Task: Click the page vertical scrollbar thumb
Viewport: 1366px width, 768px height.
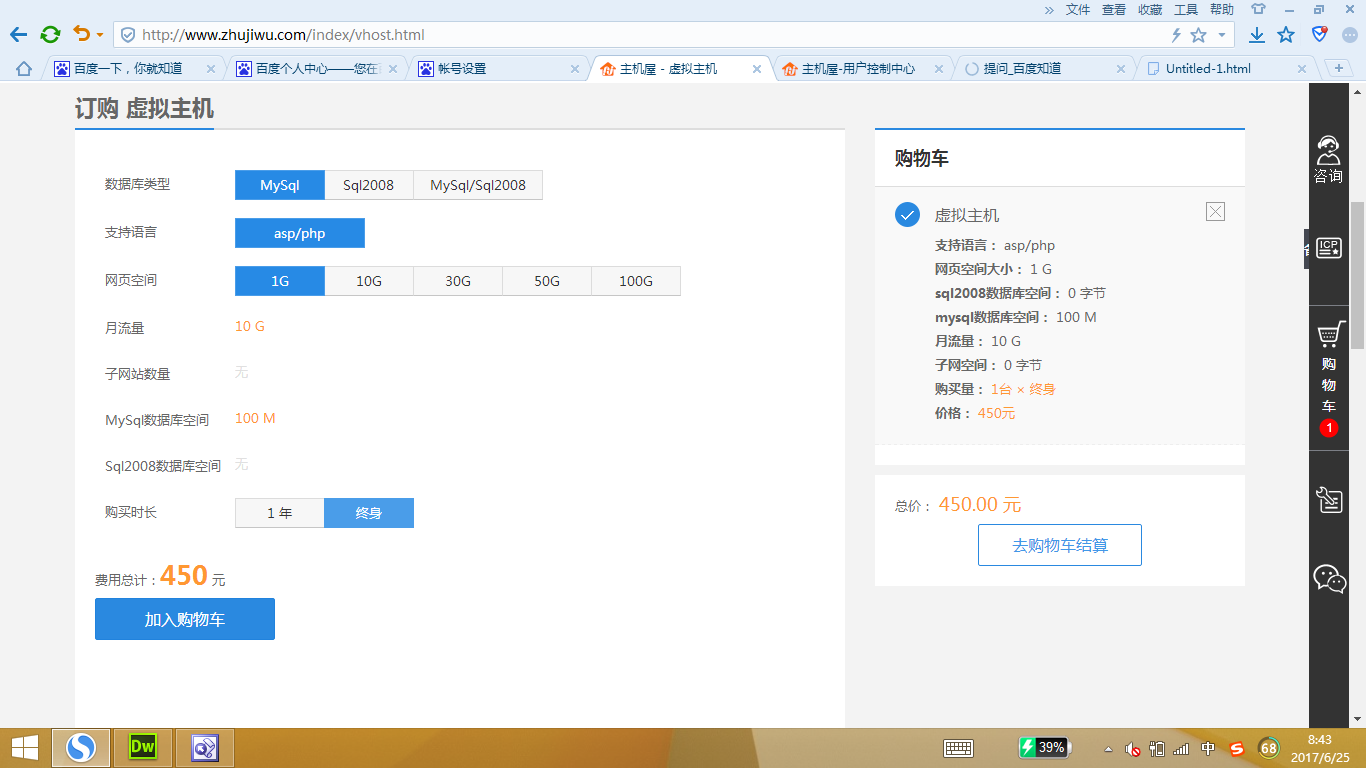Action: (x=1357, y=274)
